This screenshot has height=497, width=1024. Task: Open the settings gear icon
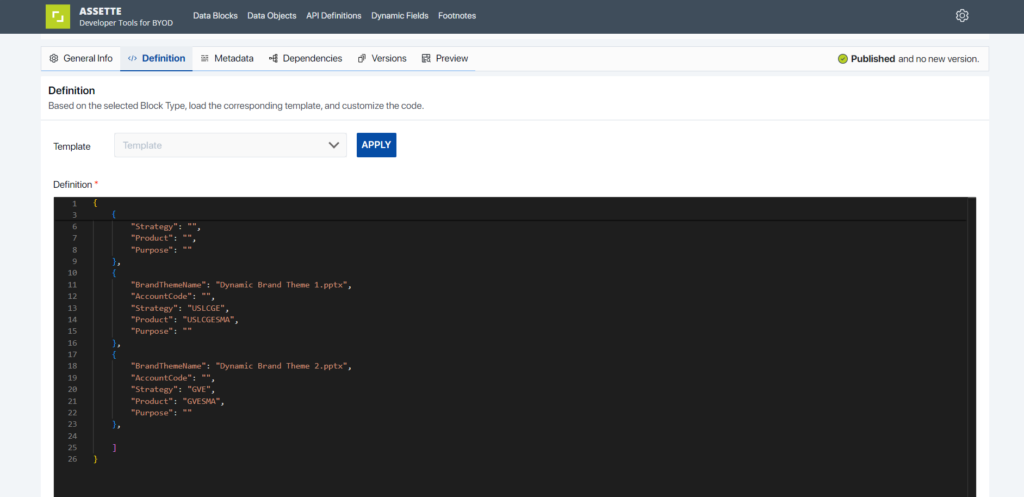pos(961,16)
